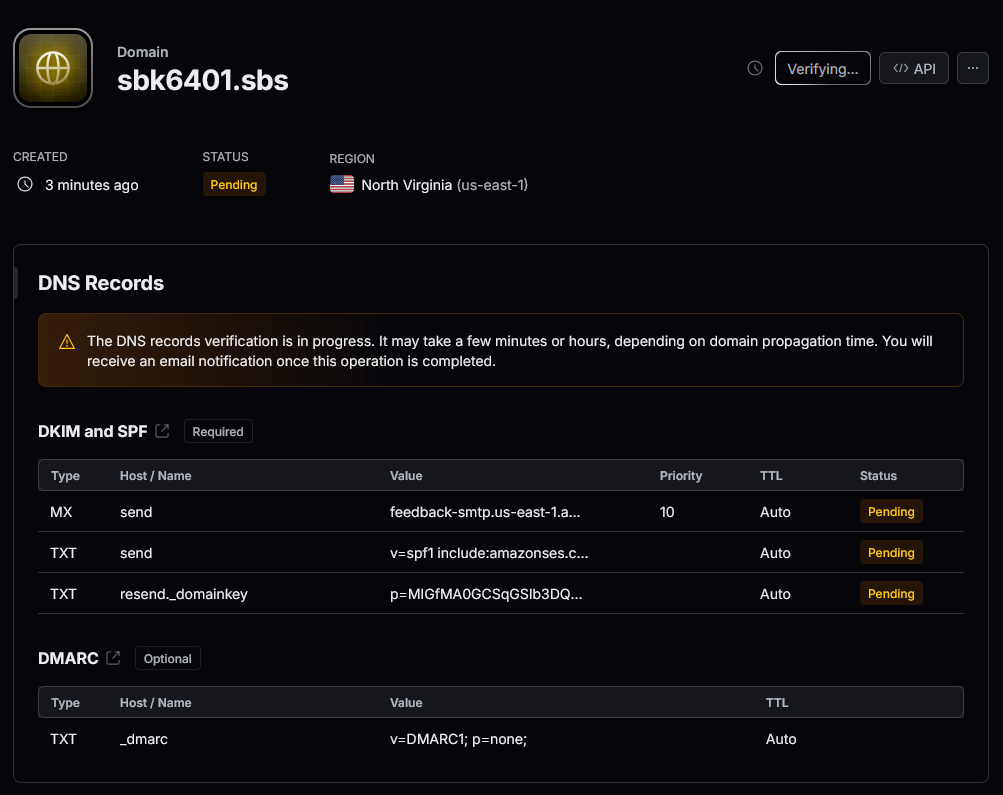The image size is (1003, 795).
Task: Select the feedback-smtp.us-east-1.a... value
Action: coord(485,512)
